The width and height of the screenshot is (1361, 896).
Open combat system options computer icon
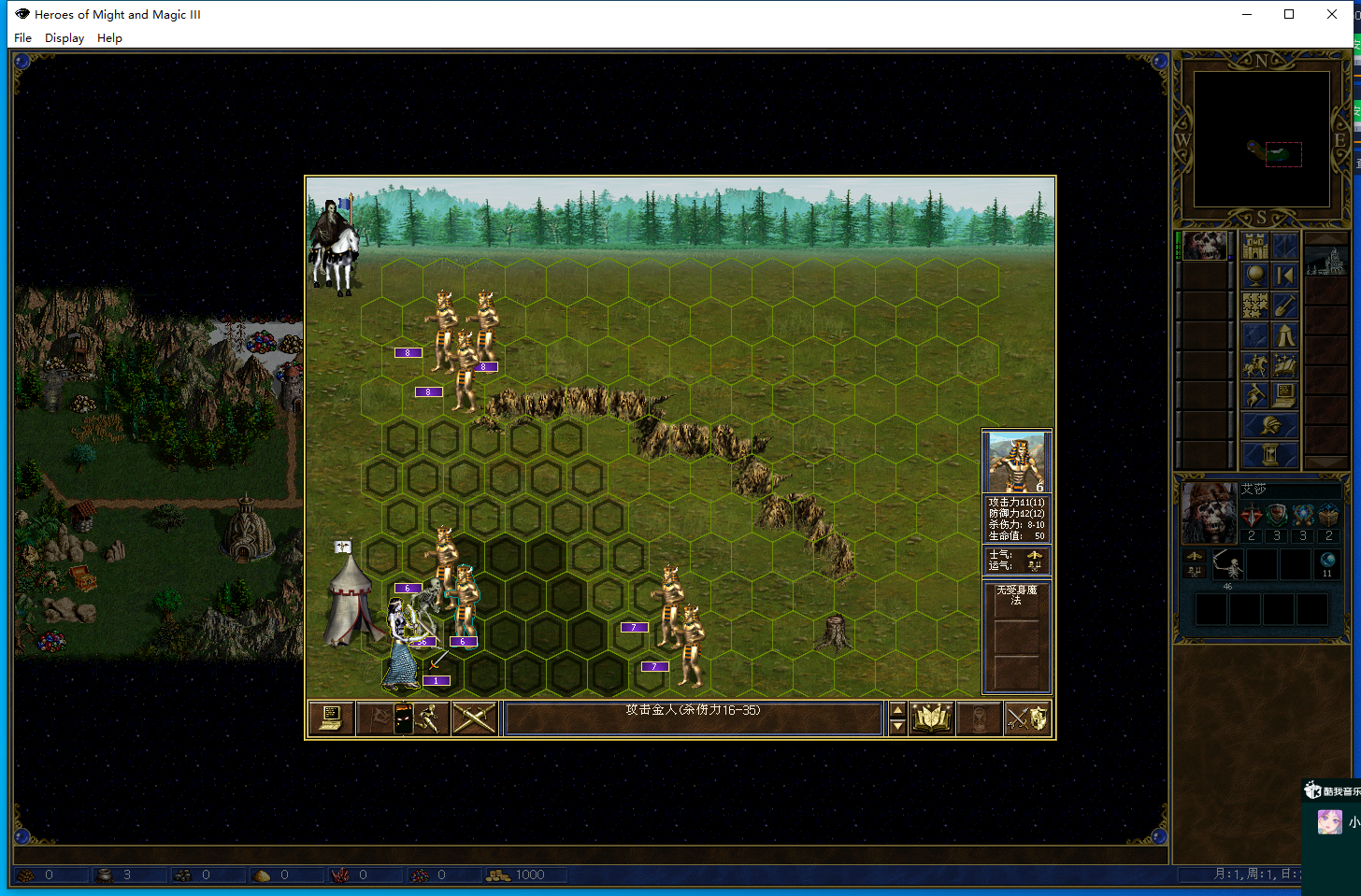[x=331, y=718]
